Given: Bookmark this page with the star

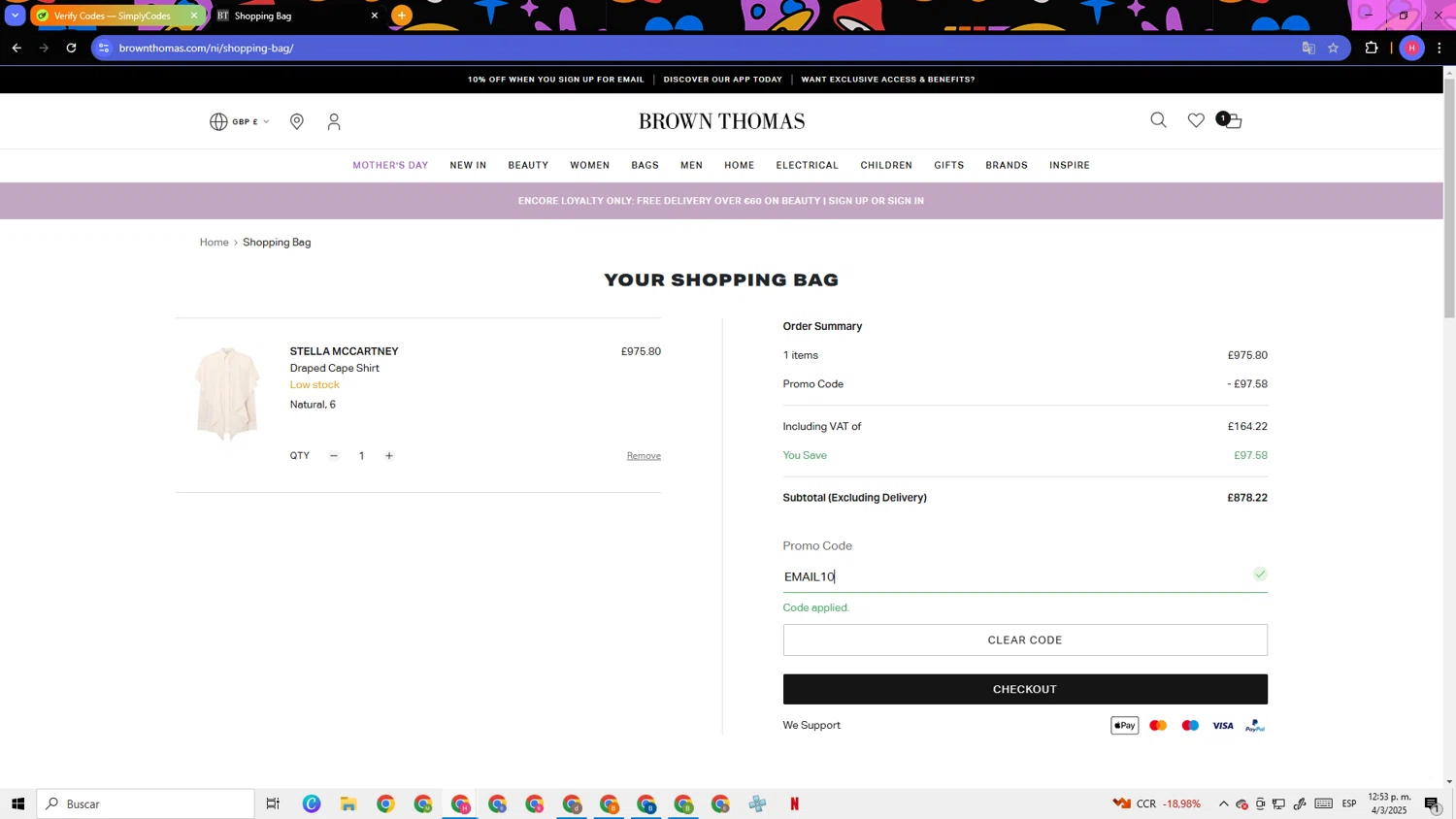Looking at the screenshot, I should [1334, 48].
